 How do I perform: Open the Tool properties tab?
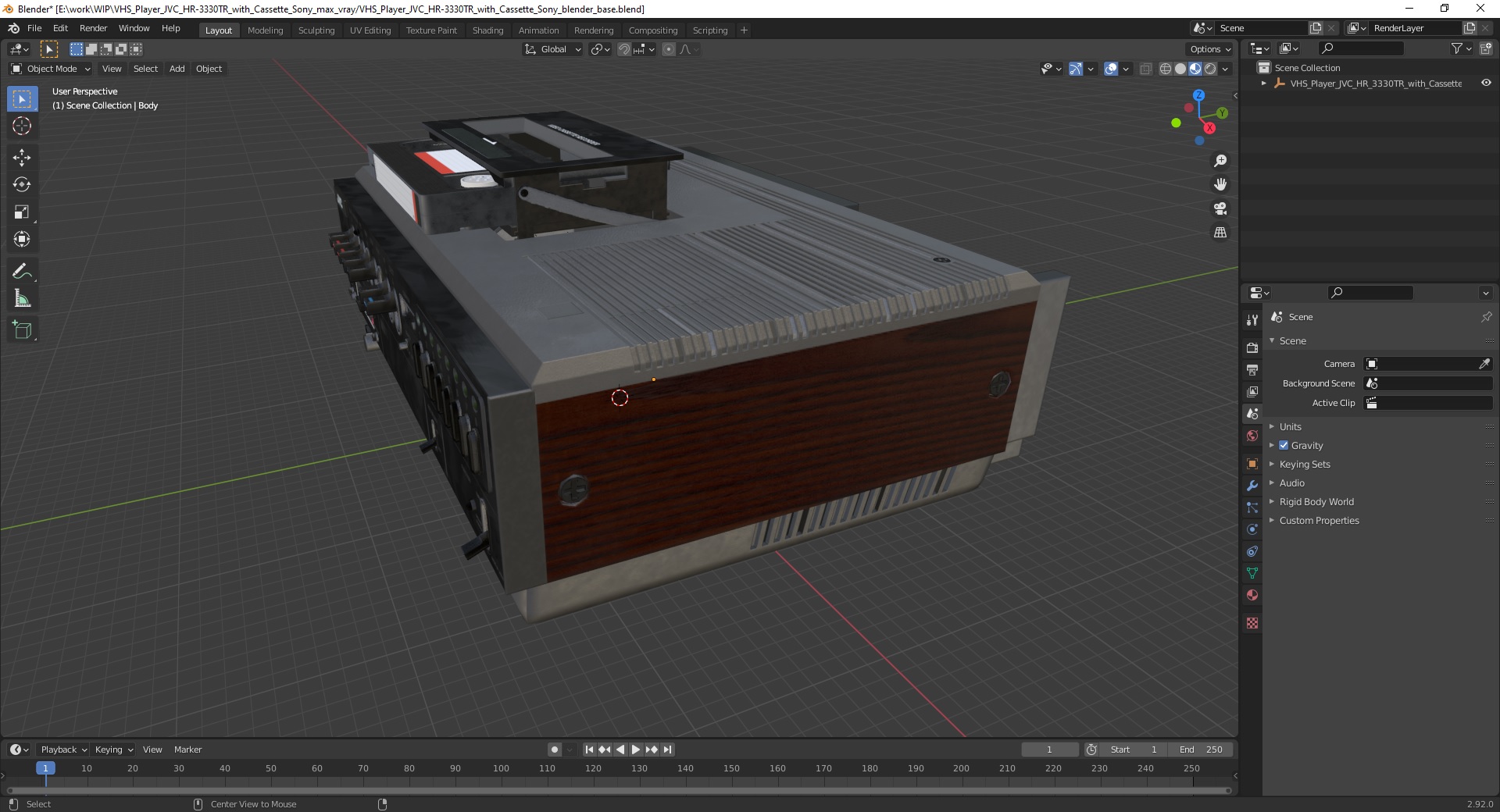coord(1252,319)
